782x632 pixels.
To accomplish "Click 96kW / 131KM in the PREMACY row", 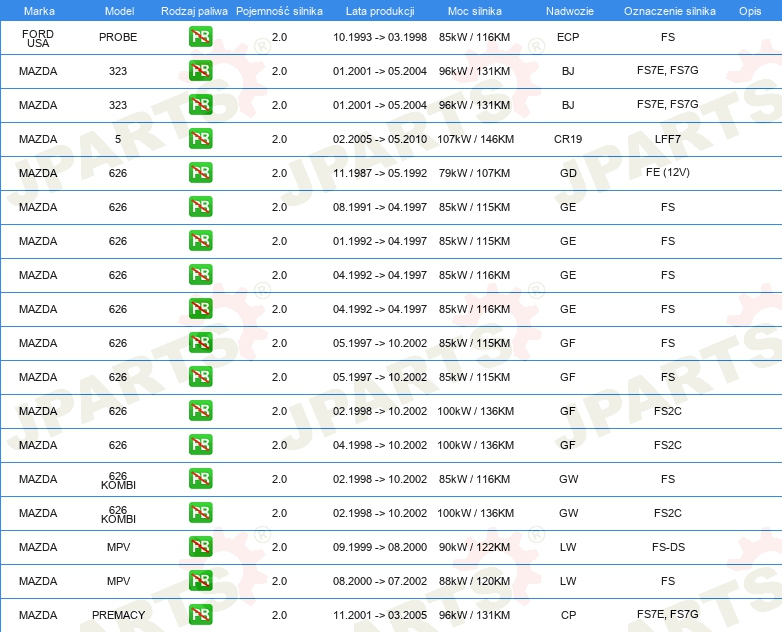I will point(474,615).
